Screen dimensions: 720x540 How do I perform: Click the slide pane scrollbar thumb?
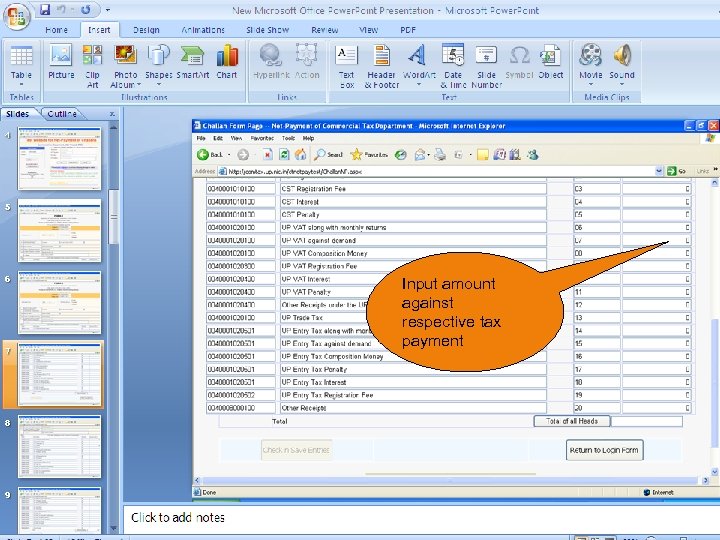point(113,217)
